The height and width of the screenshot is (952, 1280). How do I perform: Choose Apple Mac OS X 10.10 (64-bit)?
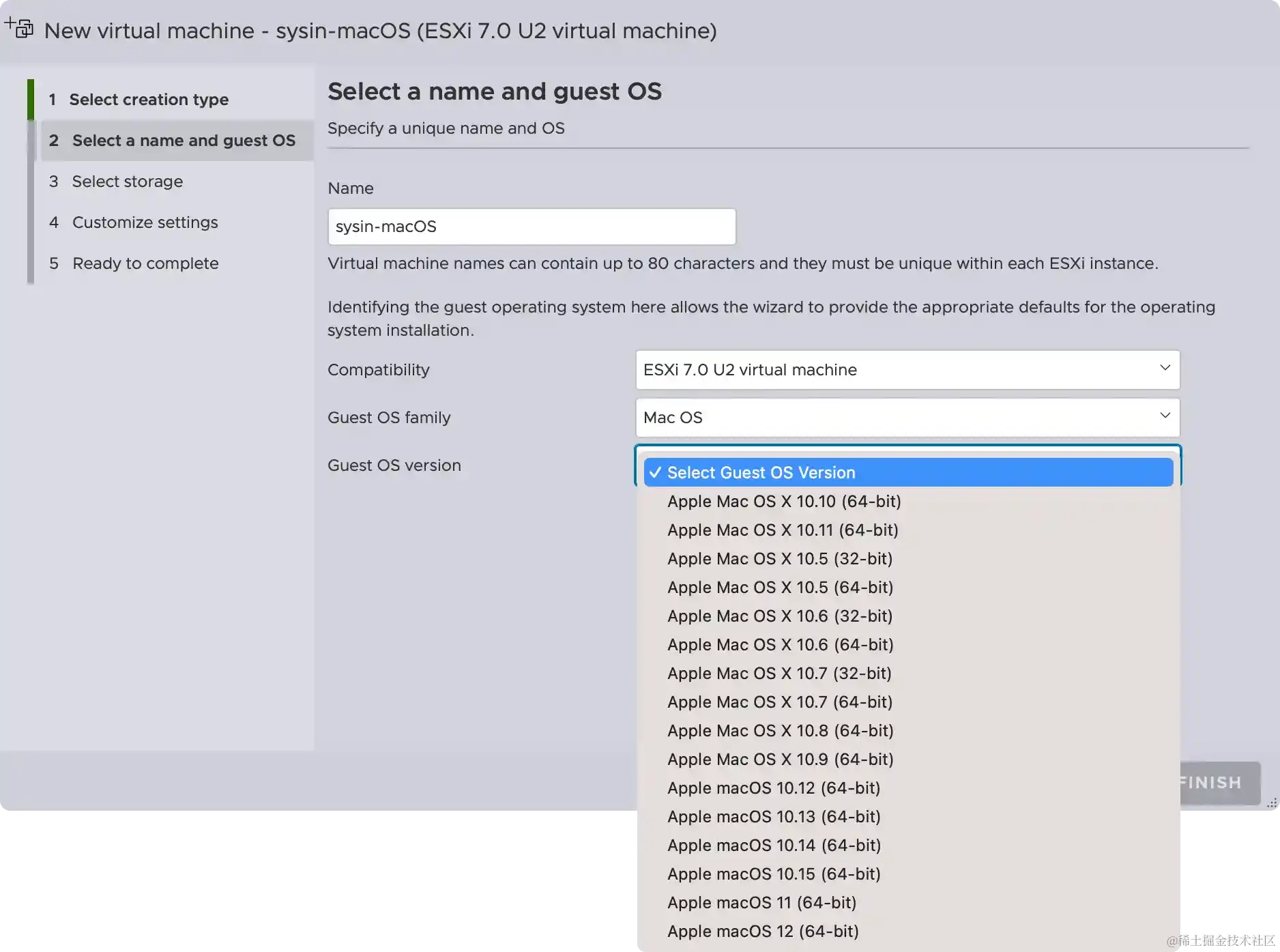[783, 501]
